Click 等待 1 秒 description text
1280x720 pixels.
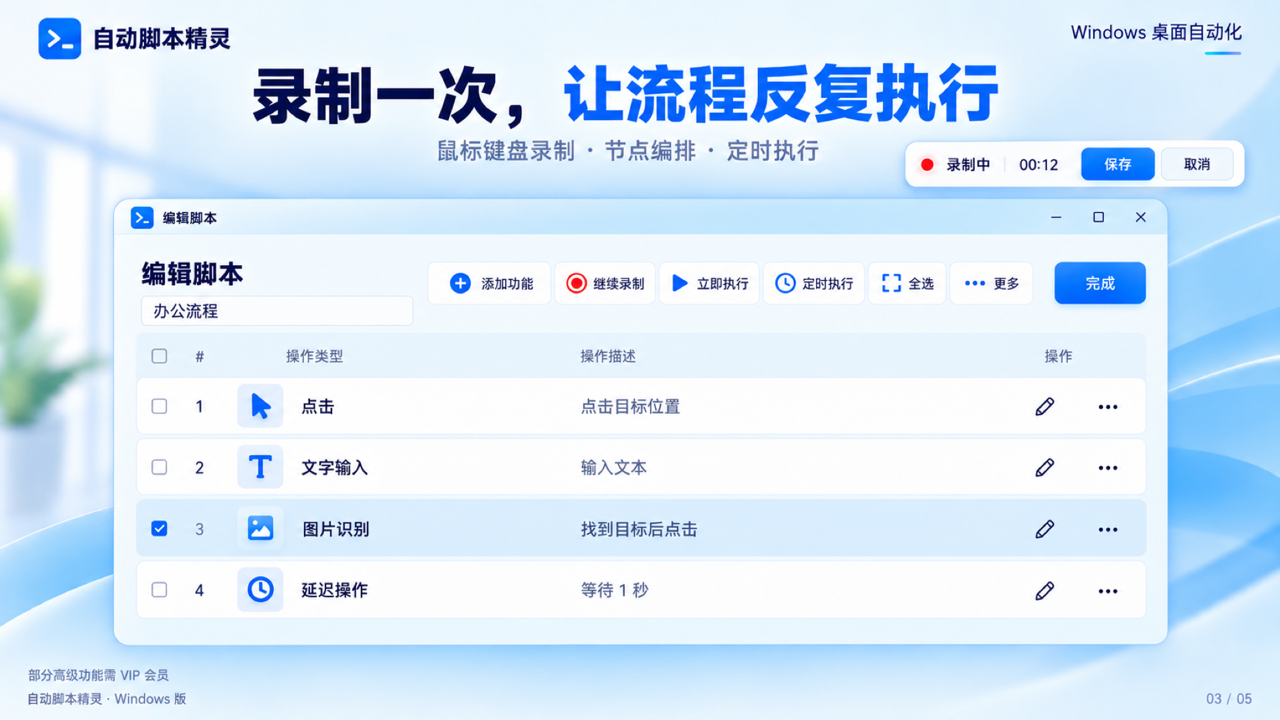coord(614,590)
